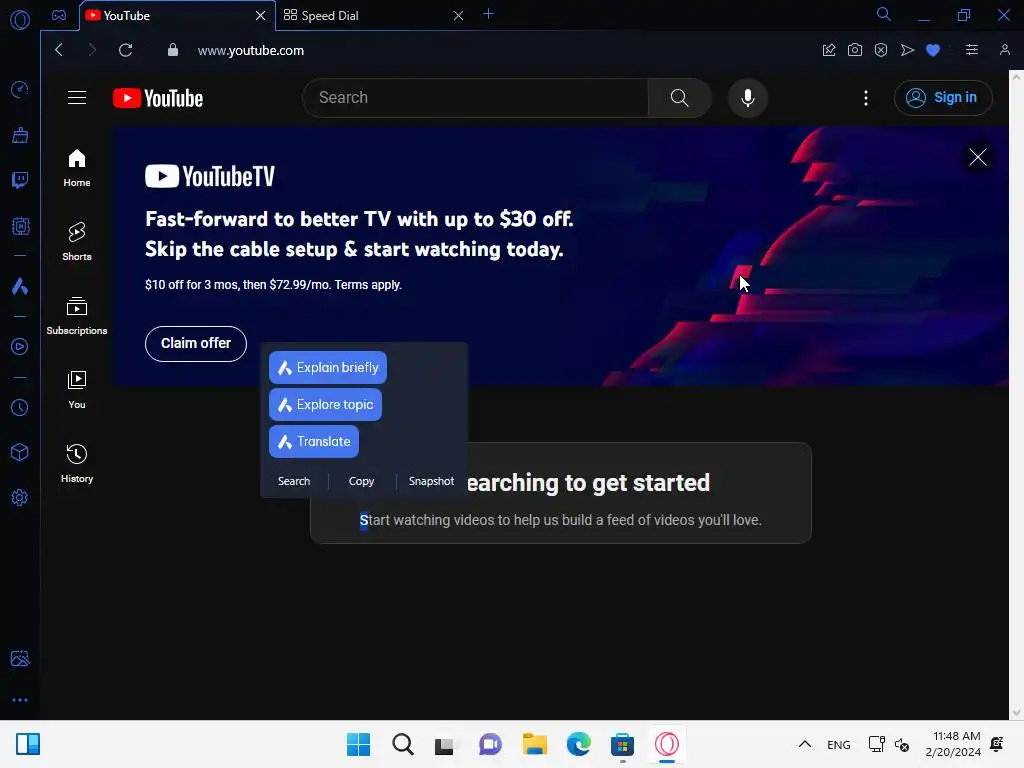Open File Explorer from taskbar

coord(535,744)
